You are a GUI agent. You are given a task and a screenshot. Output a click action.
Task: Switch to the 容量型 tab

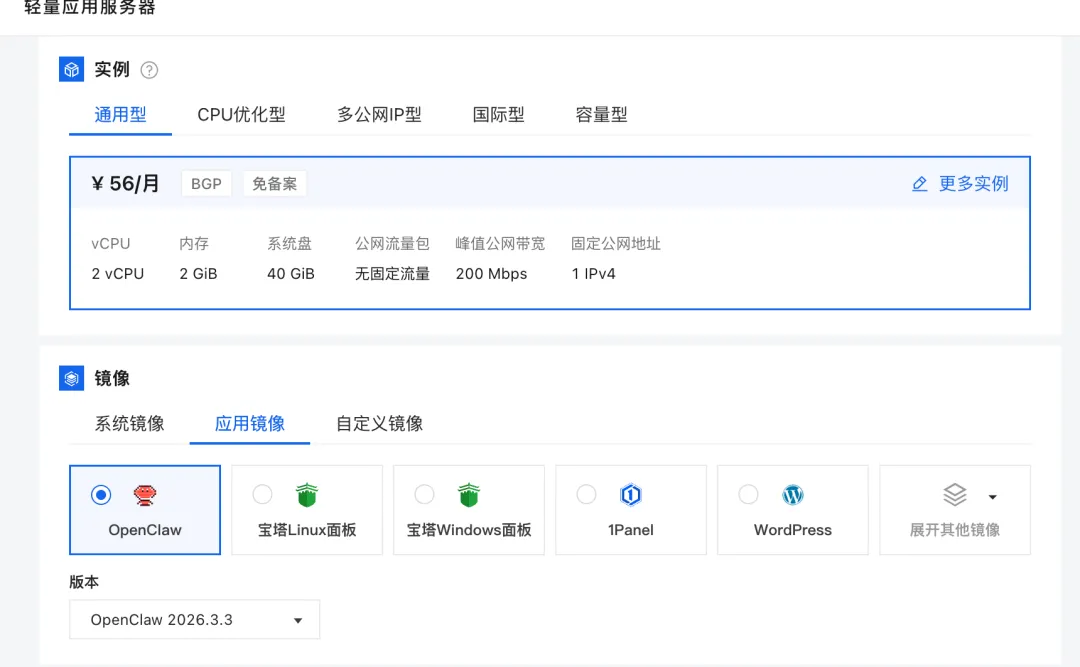click(601, 114)
